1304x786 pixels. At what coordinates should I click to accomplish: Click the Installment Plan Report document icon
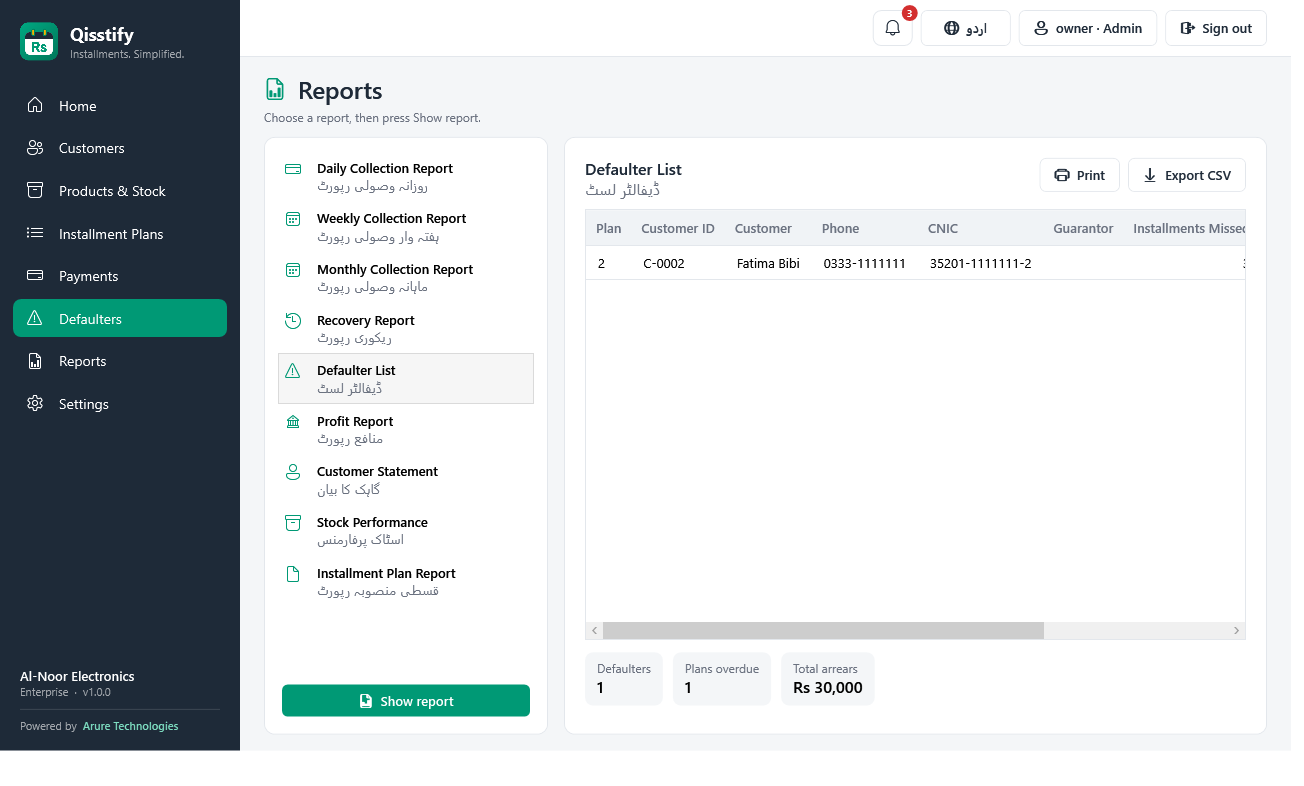coord(293,574)
